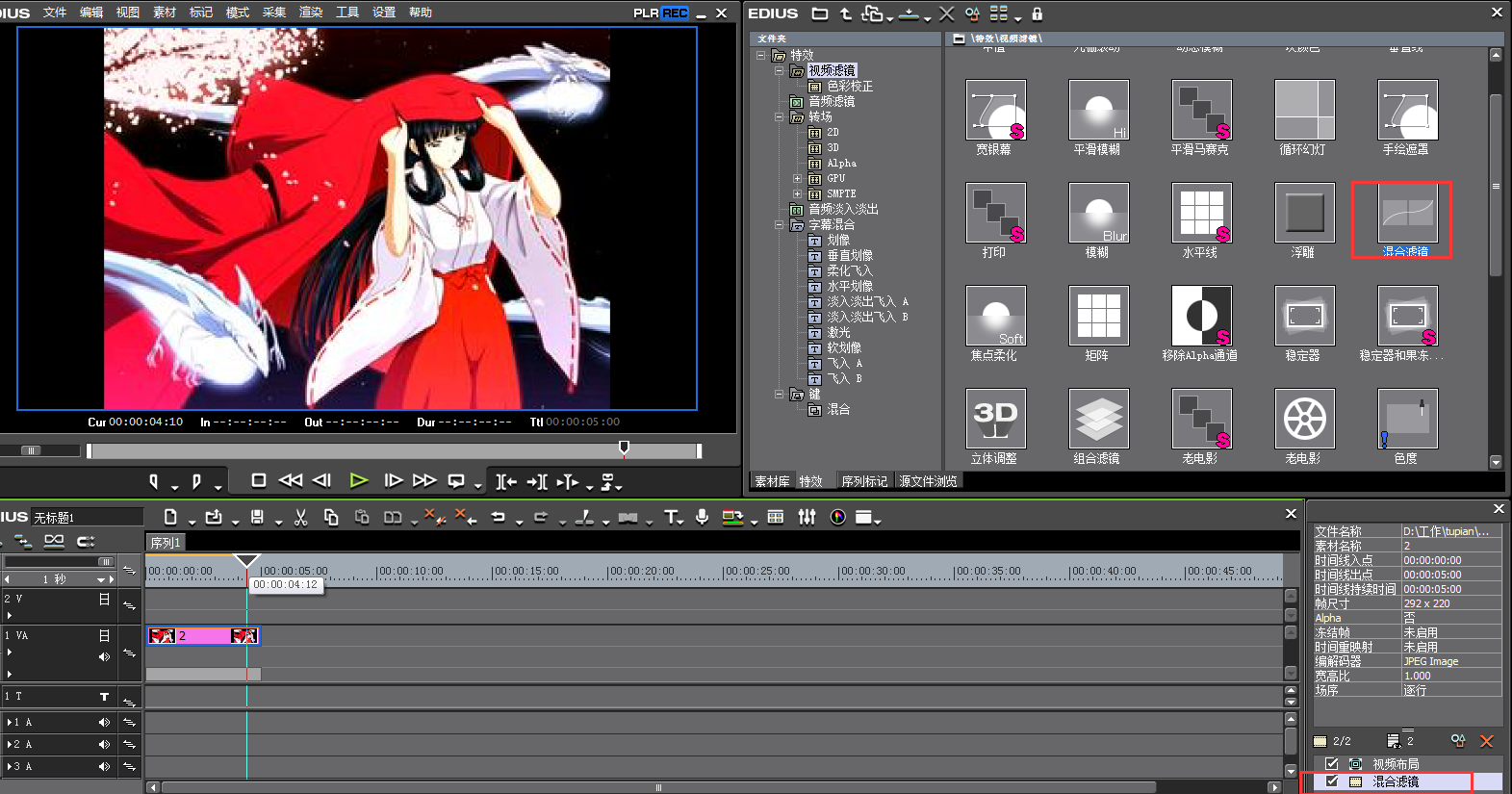Select the 混合滤镜 effect thumbnail
The height and width of the screenshot is (794, 1512).
[x=1407, y=214]
